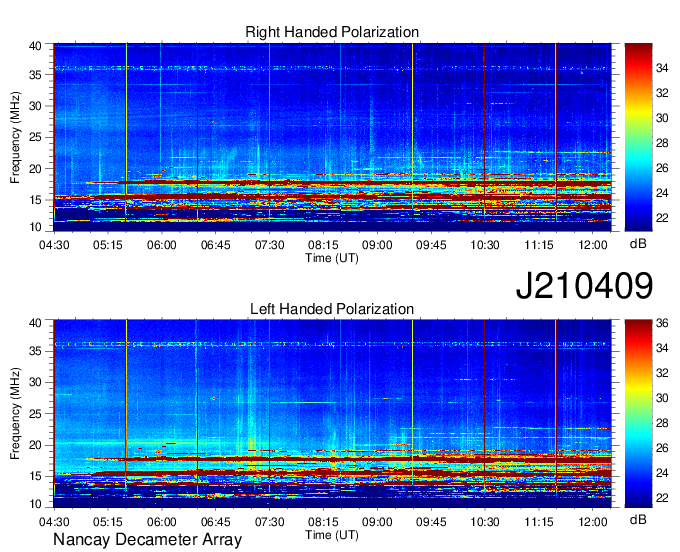Click 30 MHz tick on Right Handed frequency axis
Image resolution: width=680 pixels, height=552 pixels.
point(35,106)
